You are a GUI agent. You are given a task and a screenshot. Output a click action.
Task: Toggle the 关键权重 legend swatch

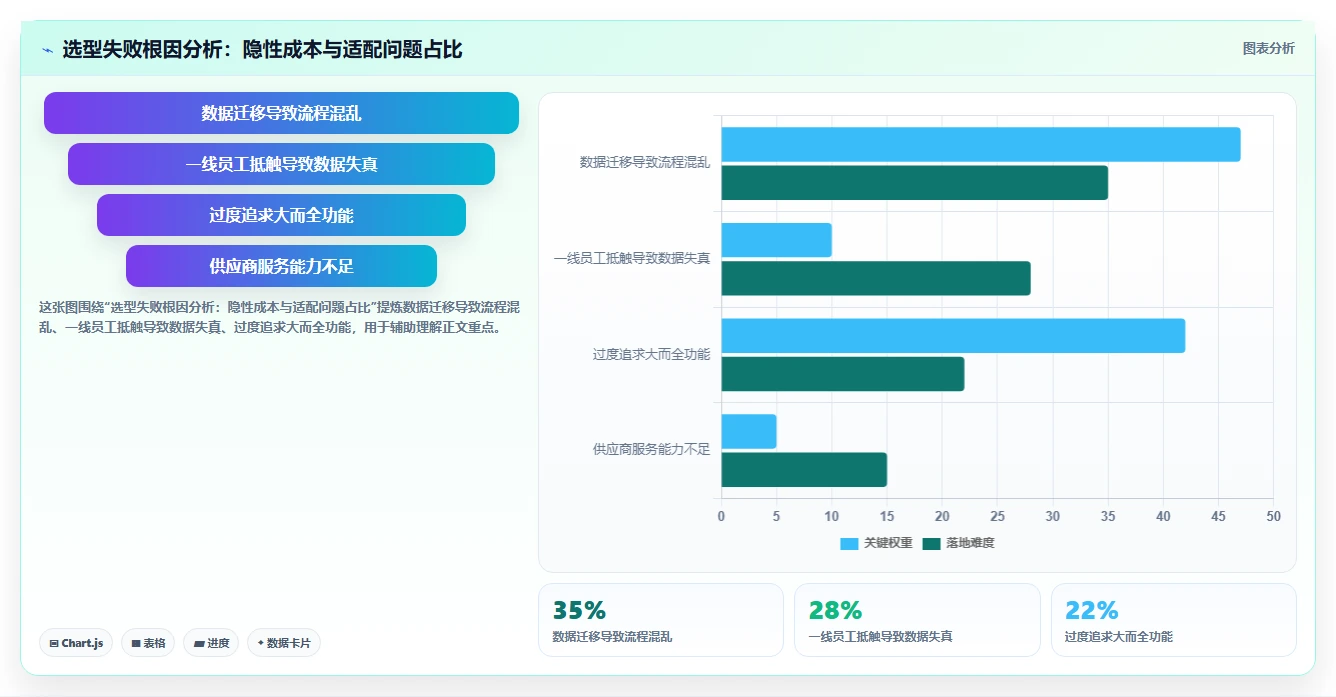(x=849, y=543)
